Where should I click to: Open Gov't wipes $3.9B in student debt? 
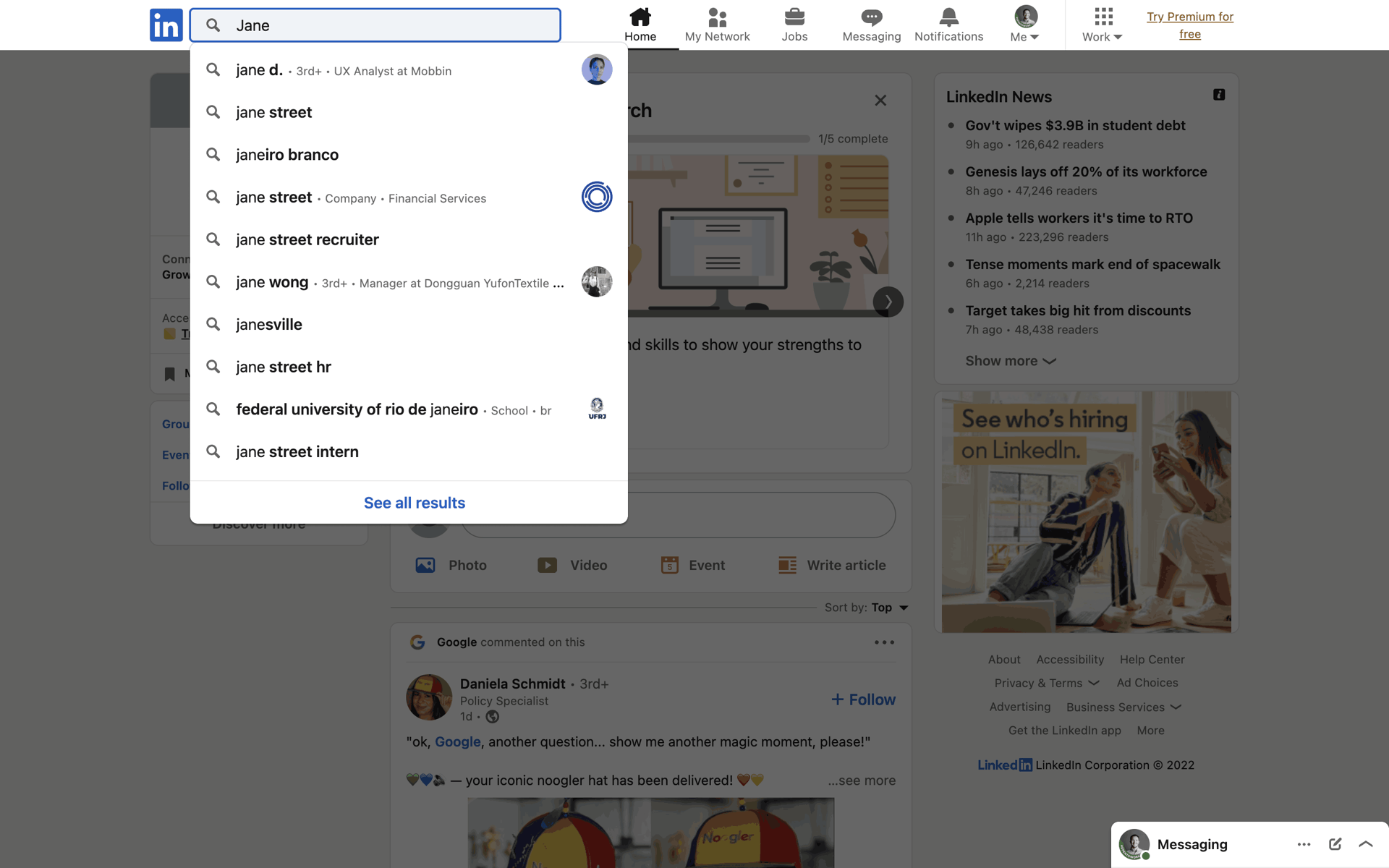[x=1075, y=125]
